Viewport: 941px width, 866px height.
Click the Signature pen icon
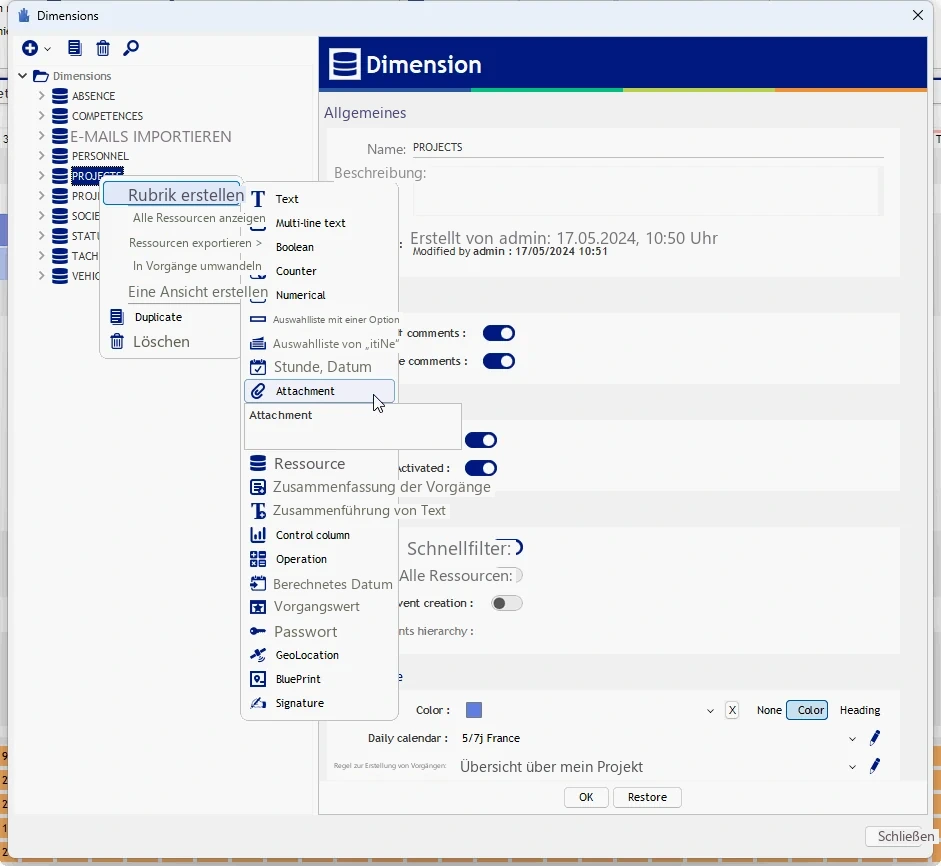pyautogui.click(x=258, y=703)
